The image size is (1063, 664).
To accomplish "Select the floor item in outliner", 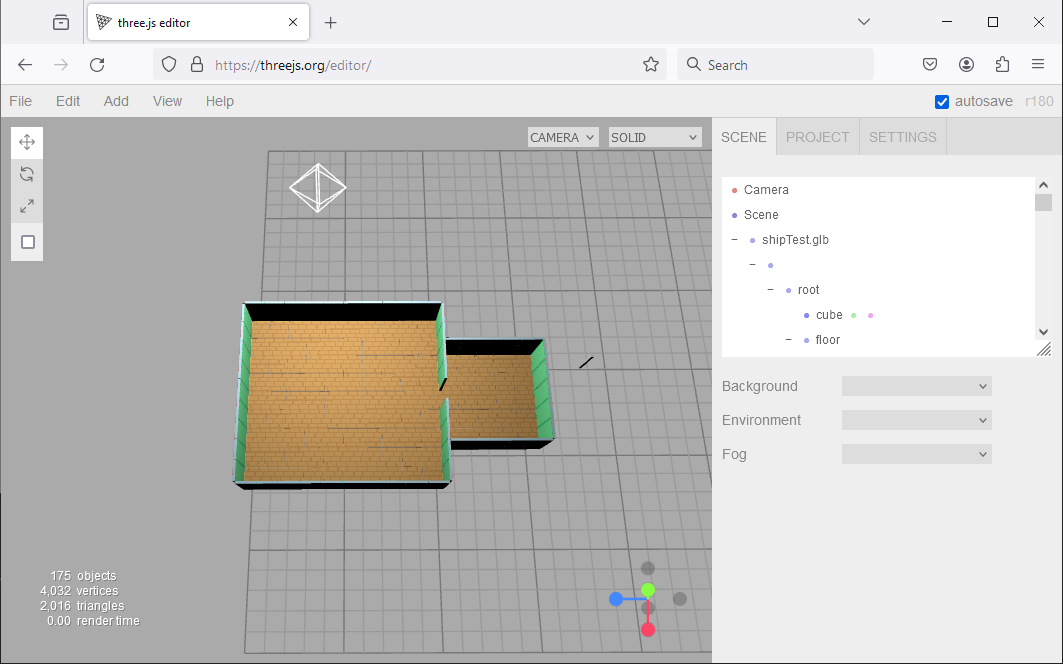I will click(x=827, y=340).
